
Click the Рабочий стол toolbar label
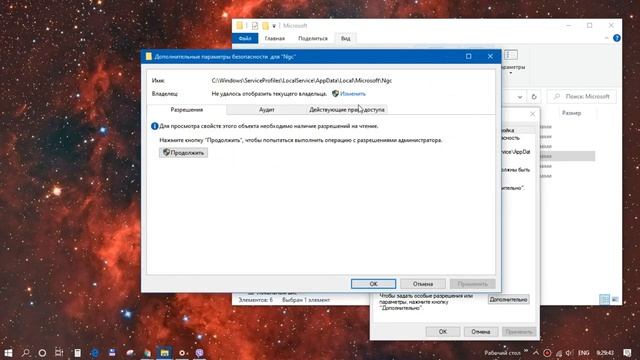click(x=502, y=353)
